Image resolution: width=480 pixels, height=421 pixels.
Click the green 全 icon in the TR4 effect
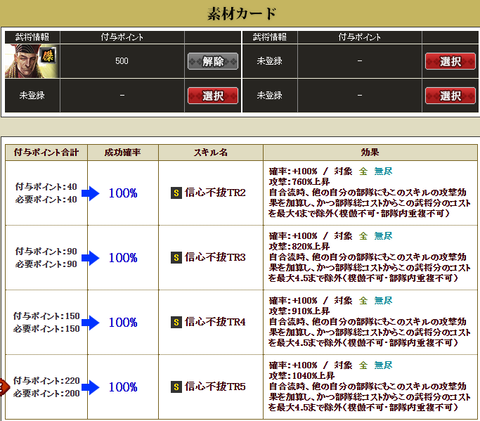point(363,301)
